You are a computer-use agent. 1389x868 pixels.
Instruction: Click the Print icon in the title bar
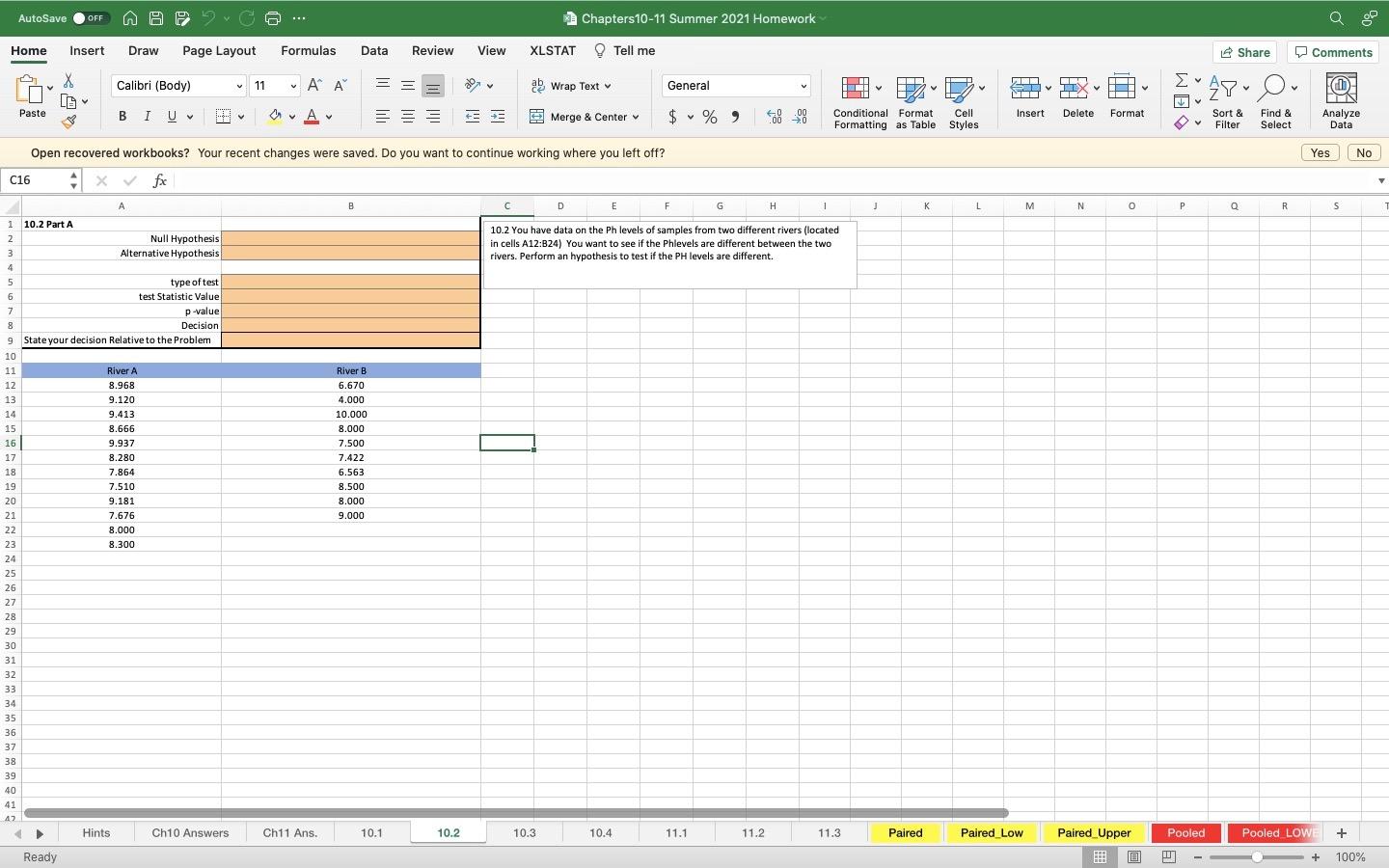coord(273,18)
